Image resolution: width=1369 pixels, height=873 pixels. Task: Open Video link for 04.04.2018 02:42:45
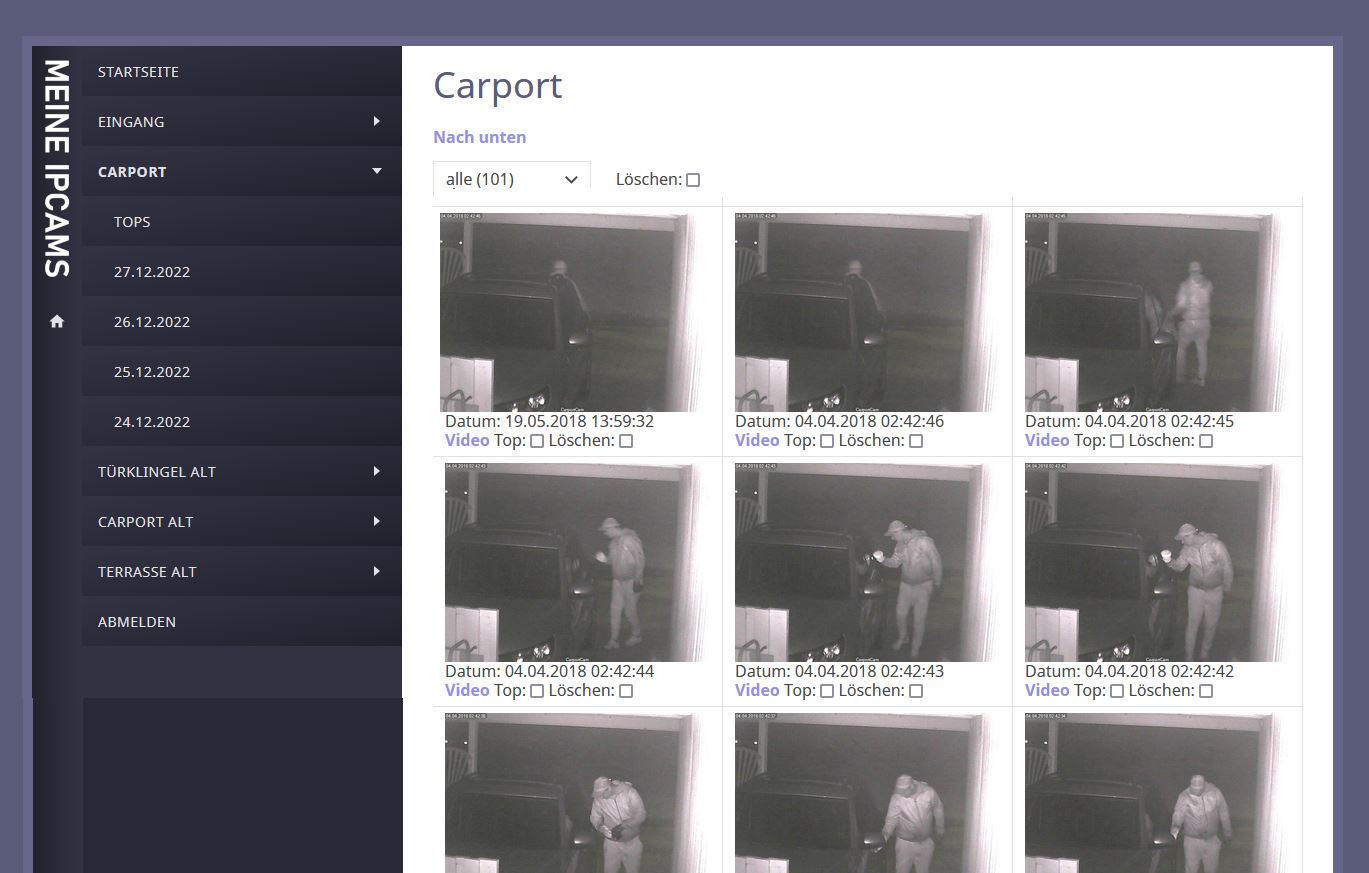pos(1047,440)
